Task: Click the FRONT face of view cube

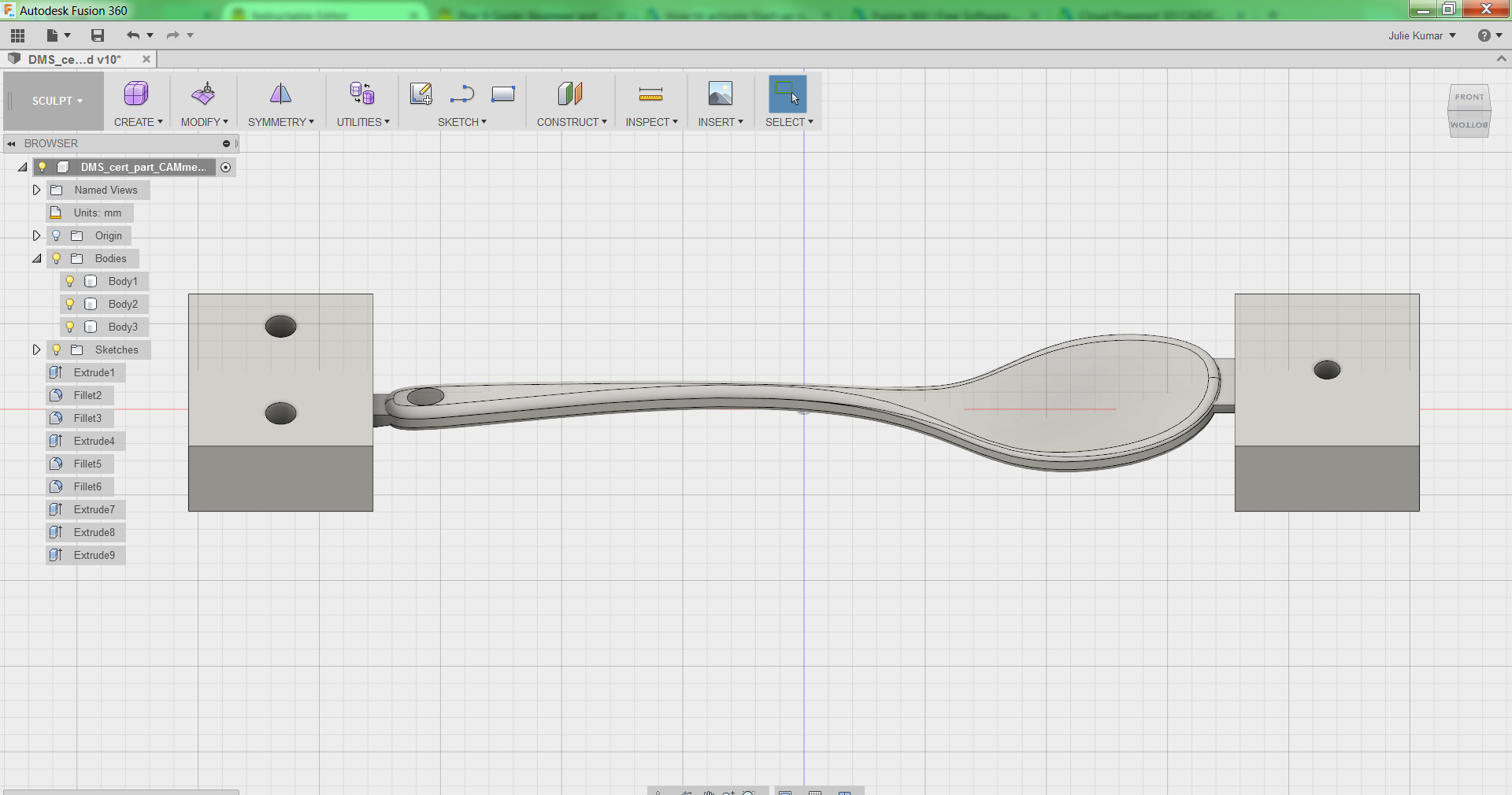Action: coord(1469,98)
